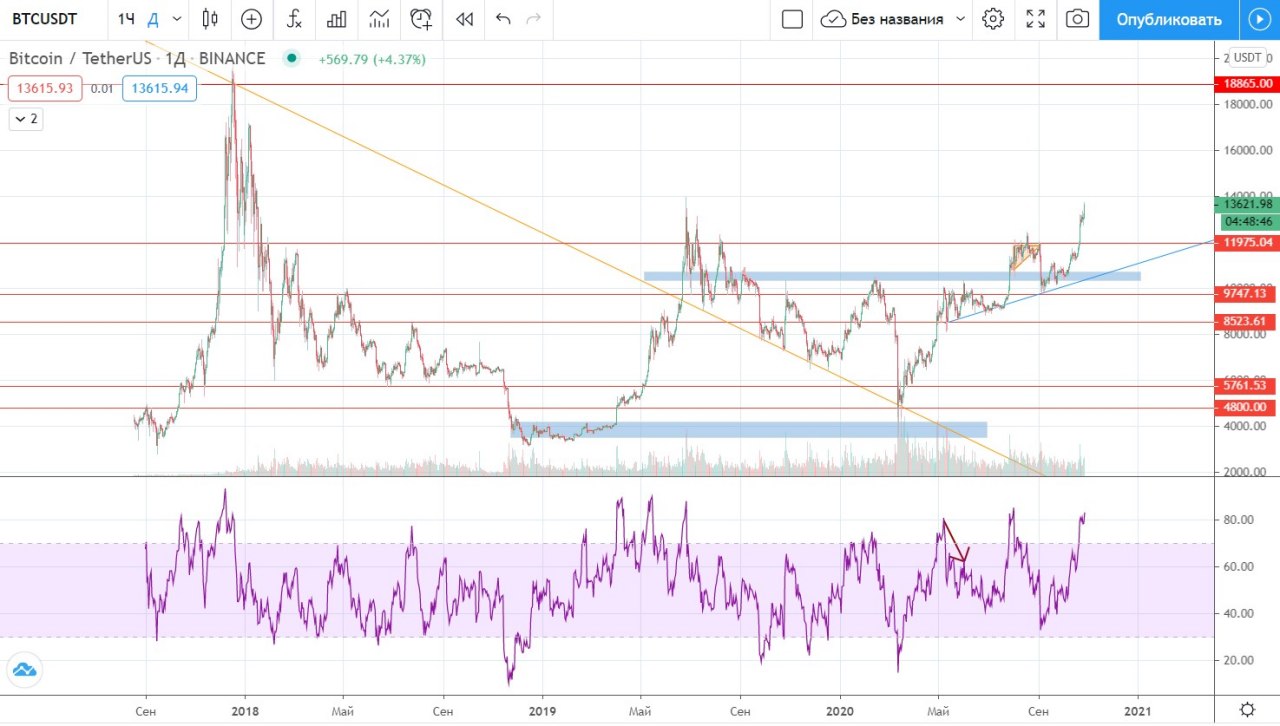Select the dark red arrow on the RSI pane
The image size is (1280, 726).
[x=955, y=541]
